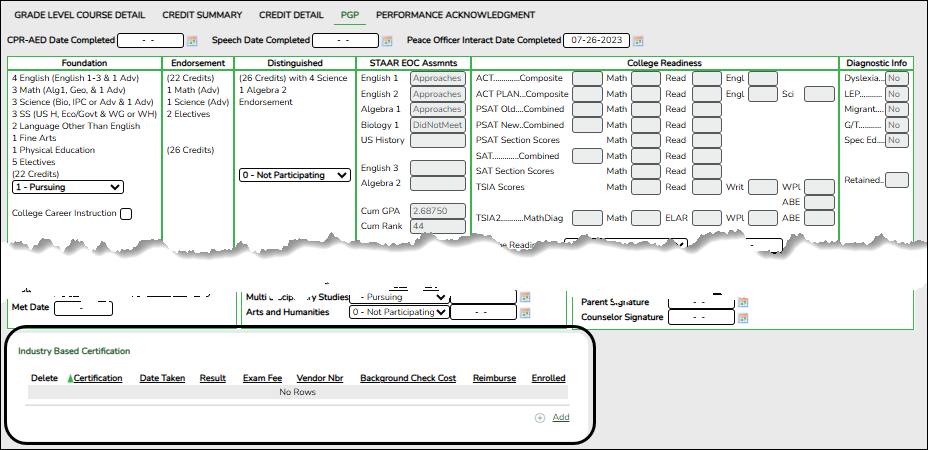Click ACT Math score field
928x450 pixels.
(646, 78)
